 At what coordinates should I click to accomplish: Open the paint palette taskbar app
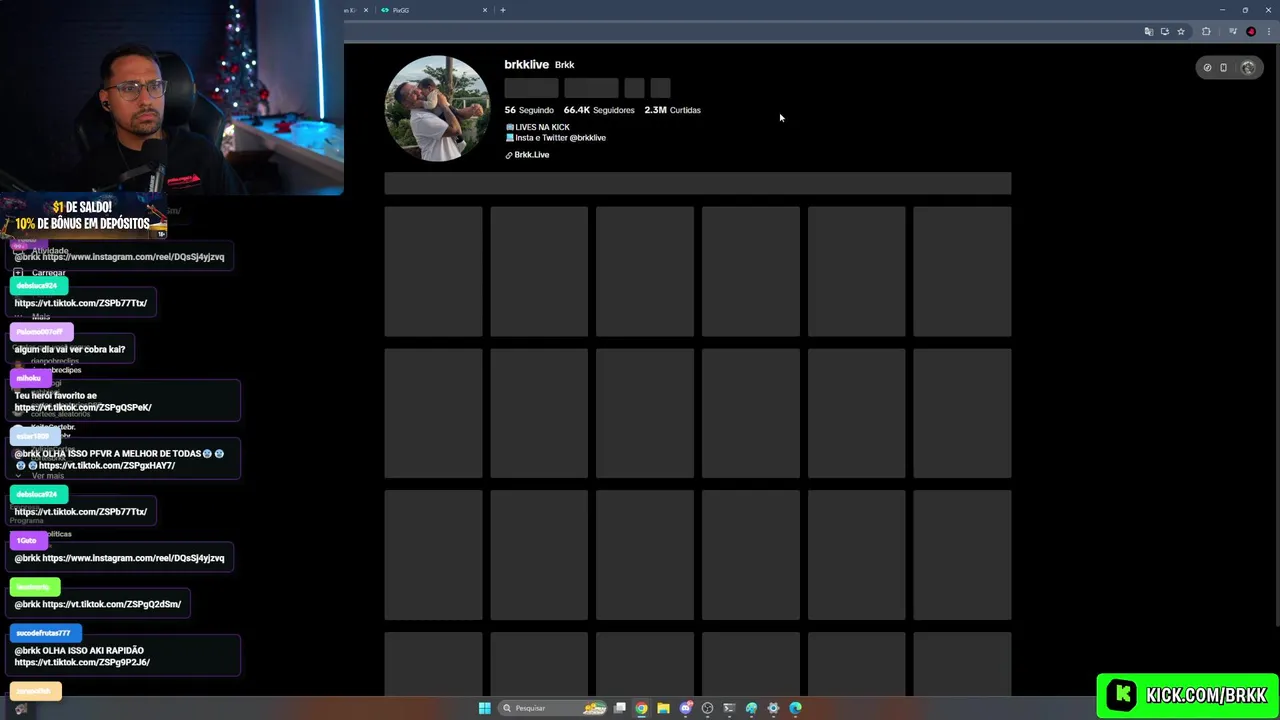(751, 708)
